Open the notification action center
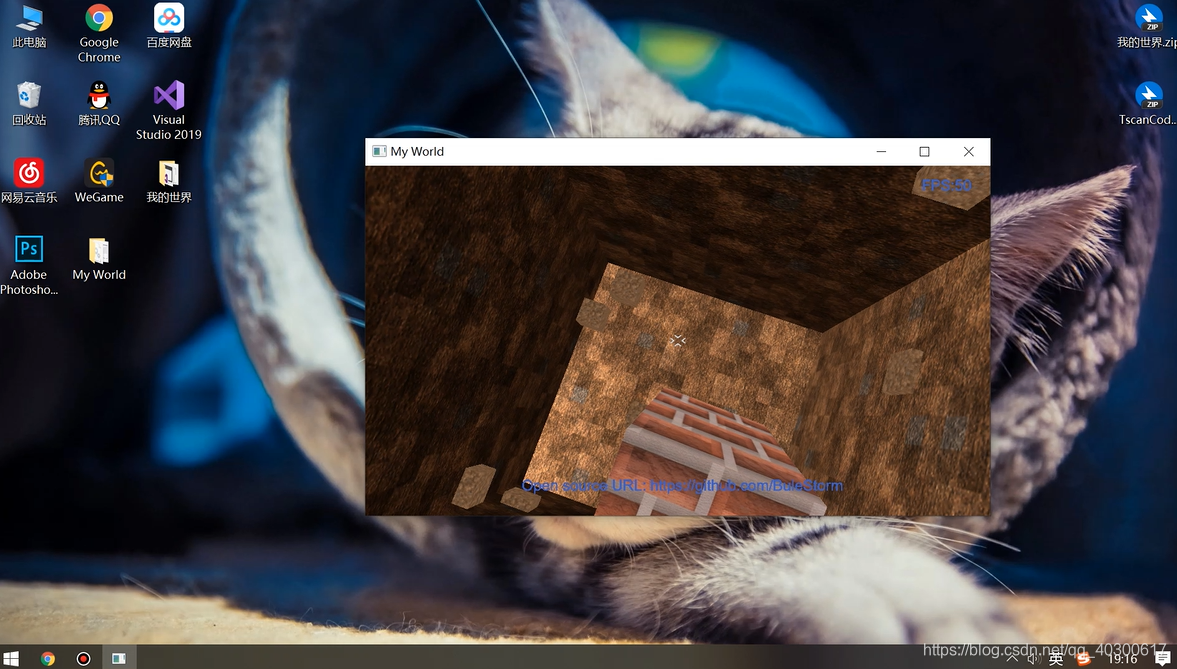 (x=1163, y=658)
